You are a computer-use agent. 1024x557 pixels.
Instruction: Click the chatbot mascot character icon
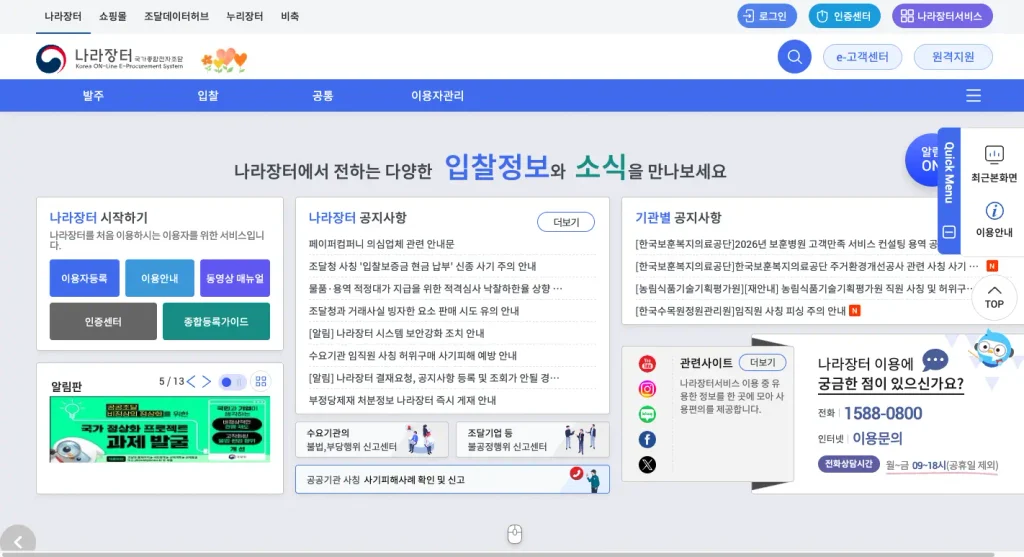tap(992, 349)
